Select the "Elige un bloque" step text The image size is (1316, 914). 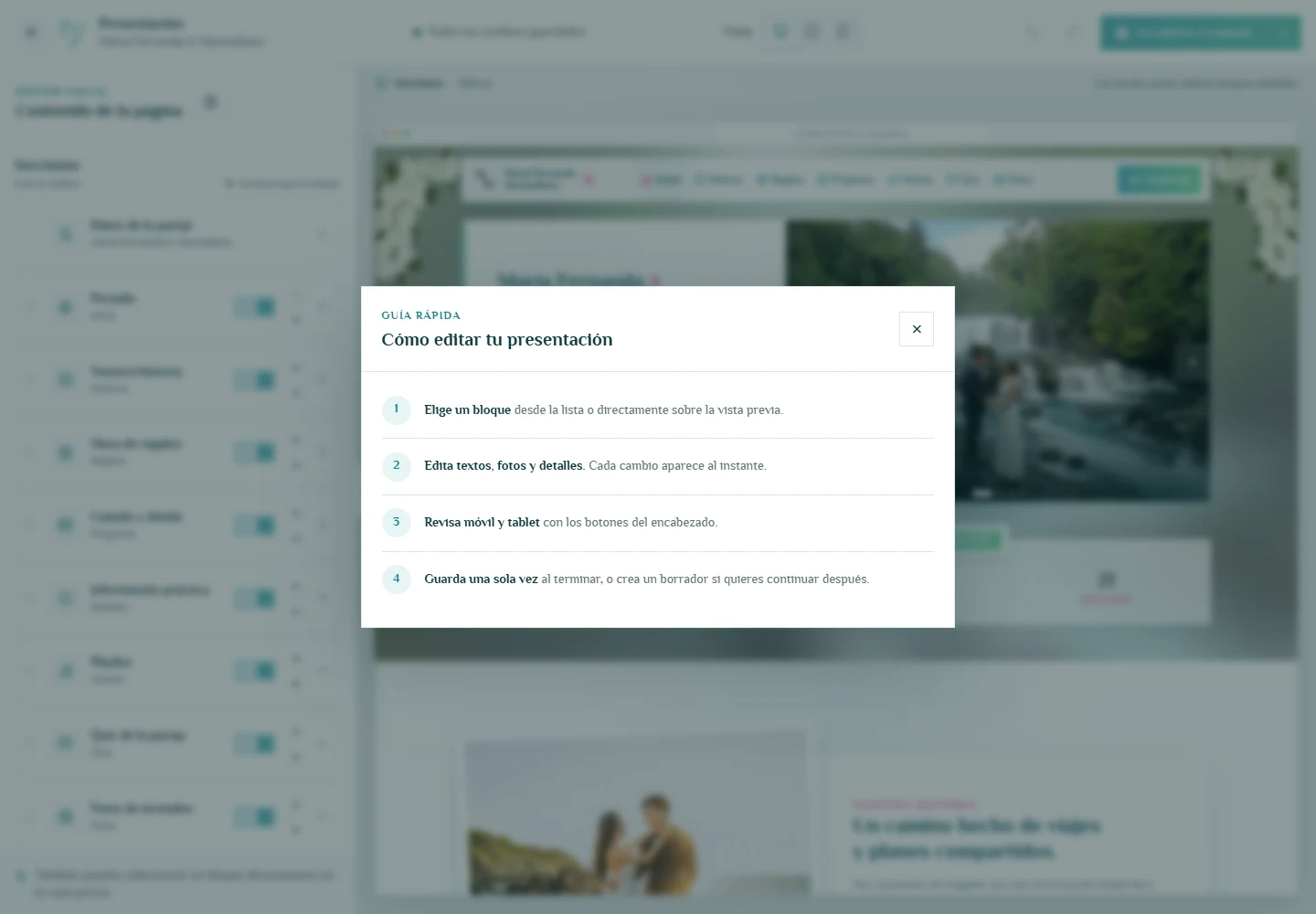click(467, 410)
